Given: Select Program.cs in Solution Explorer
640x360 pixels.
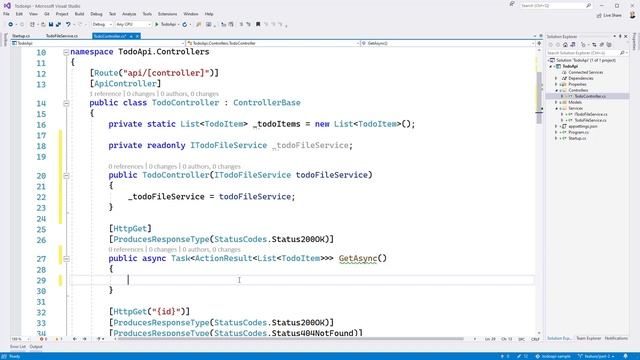Looking at the screenshot, I should [578, 132].
